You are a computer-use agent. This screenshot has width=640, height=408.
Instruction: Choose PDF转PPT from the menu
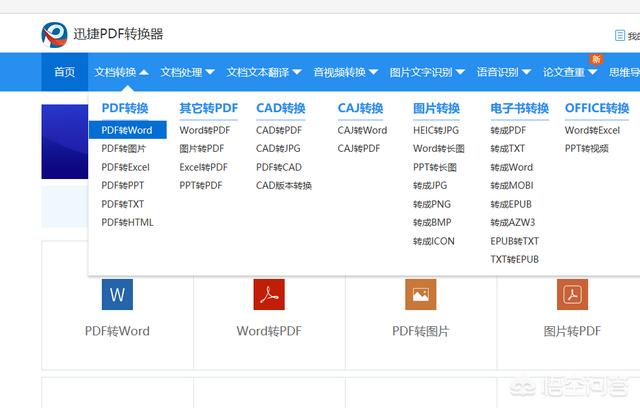tap(122, 186)
